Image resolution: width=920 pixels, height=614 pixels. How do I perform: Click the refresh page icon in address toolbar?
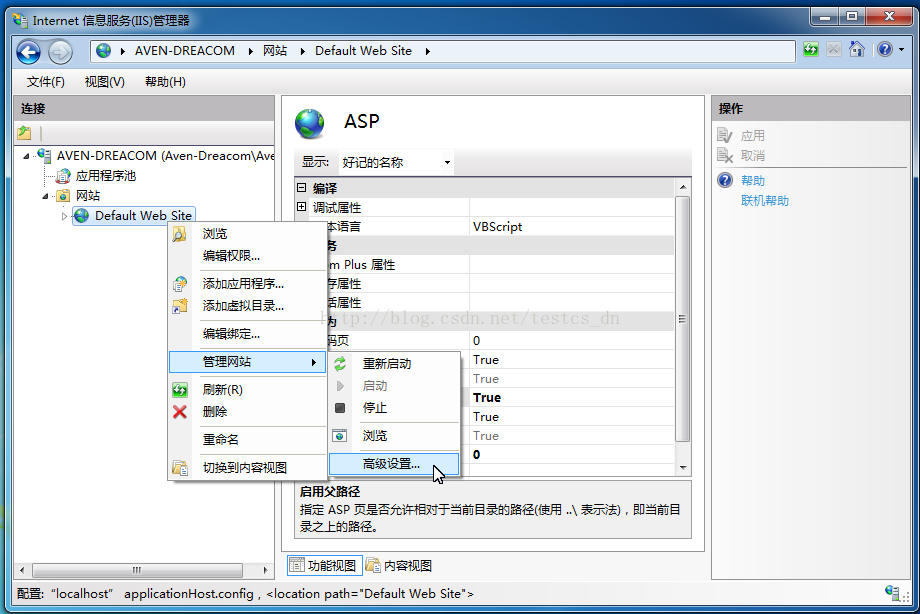tap(811, 49)
